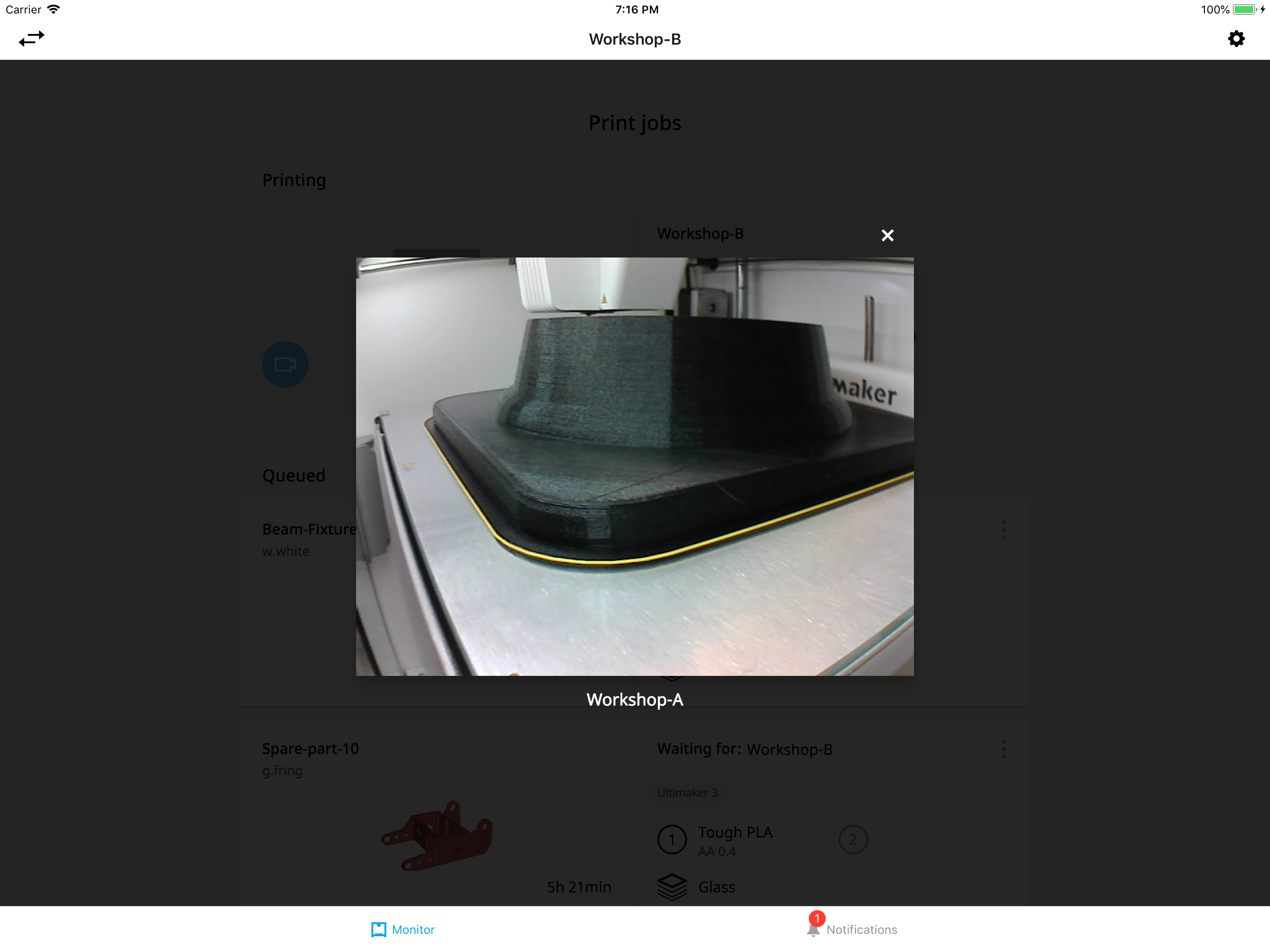Tap the Ultimaker 3 printer tag
The height and width of the screenshot is (952, 1270).
[x=687, y=793]
